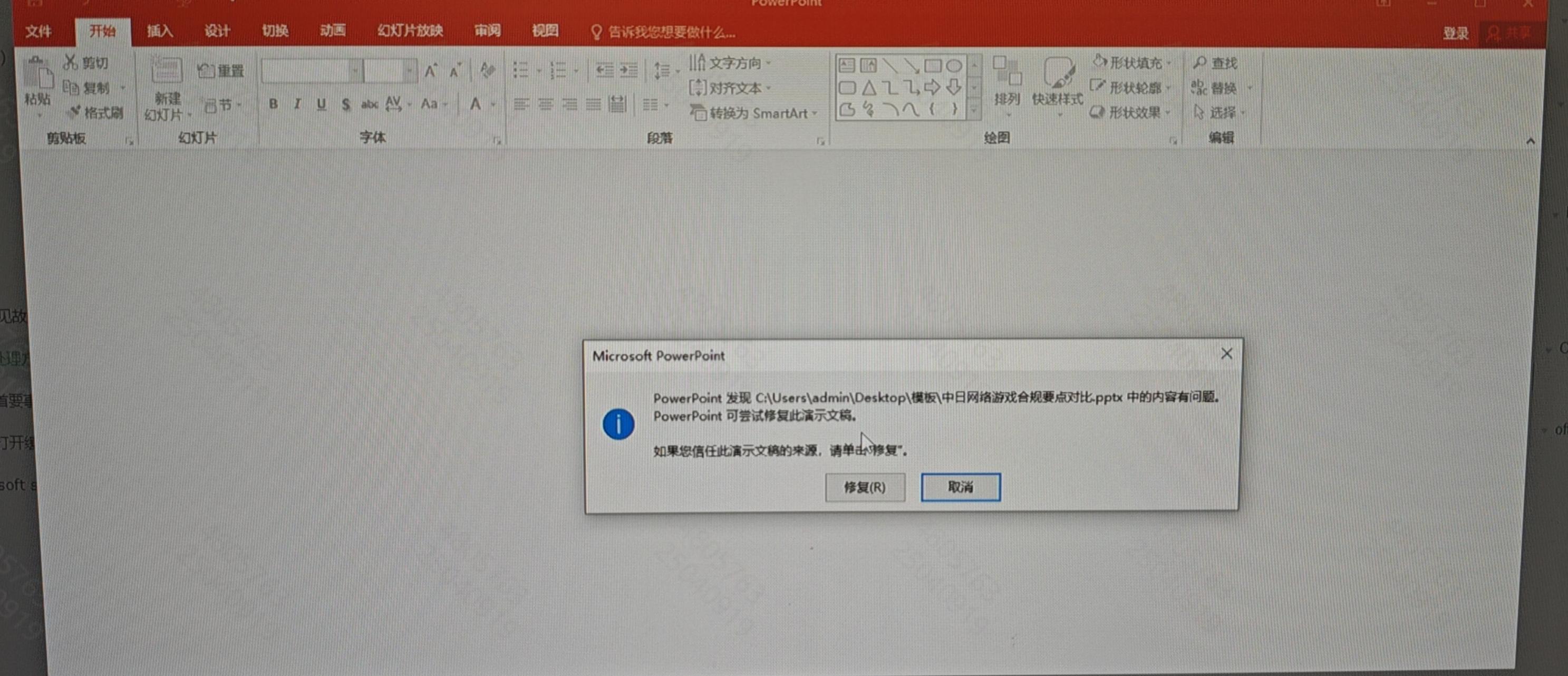Toggle Align Right for paragraph
This screenshot has width=1568, height=676.
[570, 105]
